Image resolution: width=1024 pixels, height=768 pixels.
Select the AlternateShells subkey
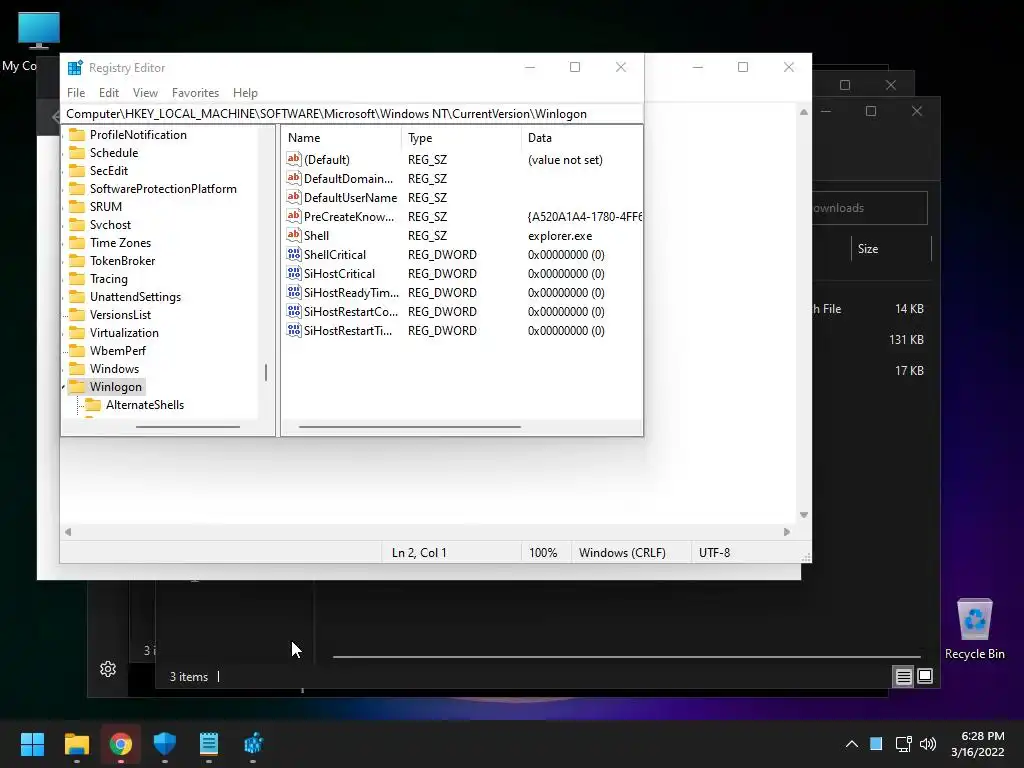point(145,405)
